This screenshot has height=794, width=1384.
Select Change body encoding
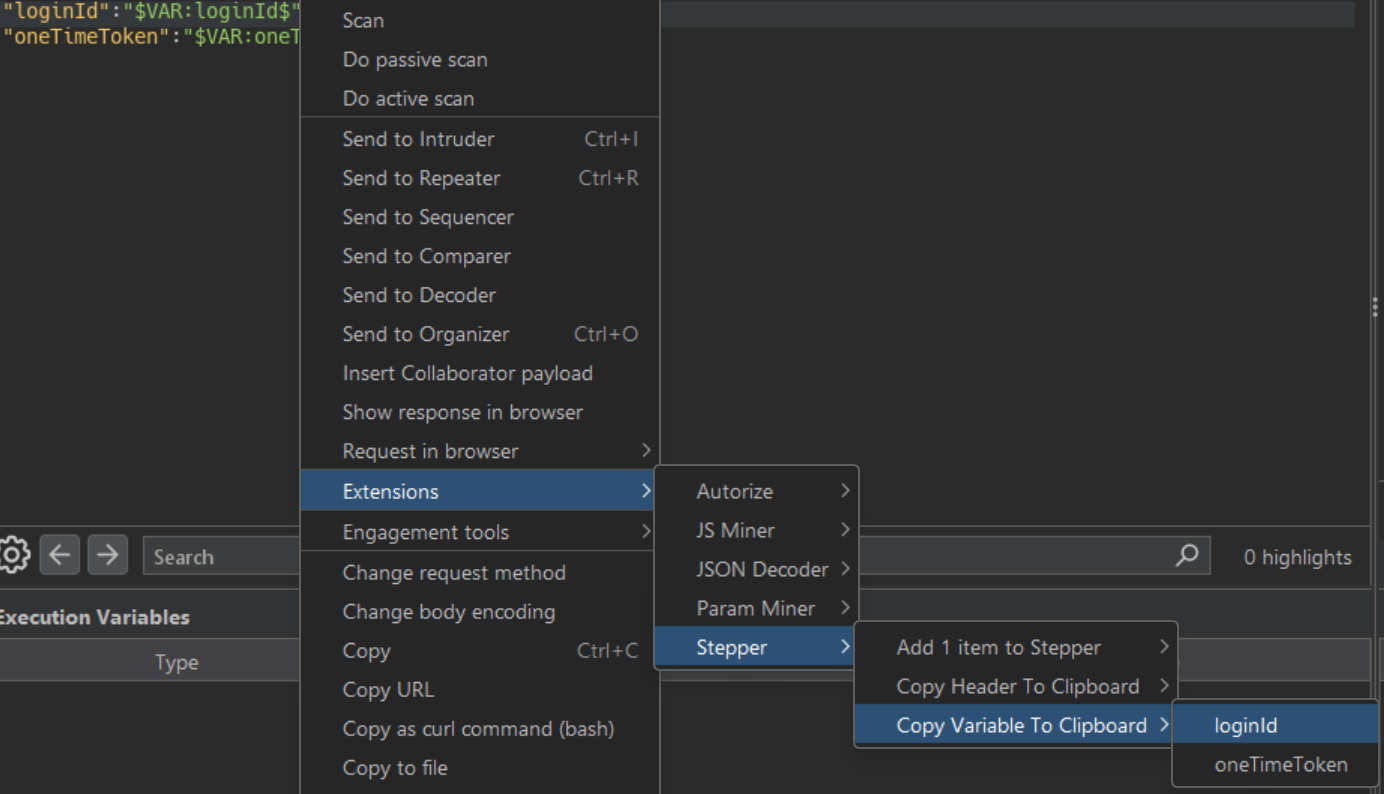pyautogui.click(x=480, y=611)
